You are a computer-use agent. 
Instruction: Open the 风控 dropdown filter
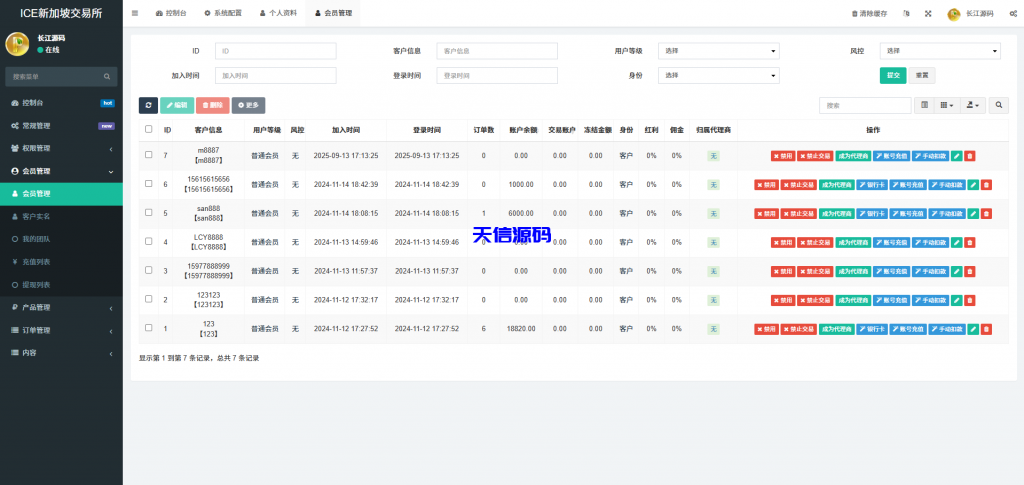[x=939, y=51]
